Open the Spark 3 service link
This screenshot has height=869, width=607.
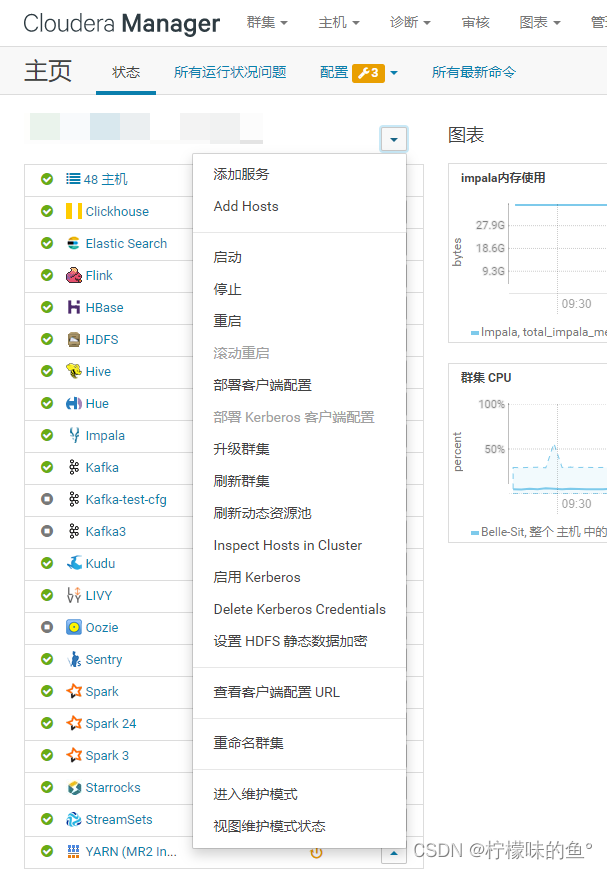tap(107, 755)
